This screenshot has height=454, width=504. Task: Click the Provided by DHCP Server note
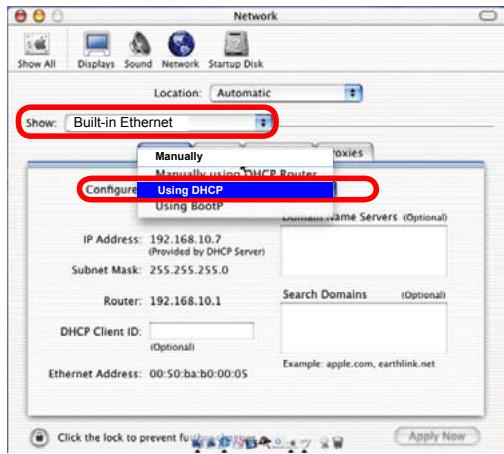coord(207,252)
